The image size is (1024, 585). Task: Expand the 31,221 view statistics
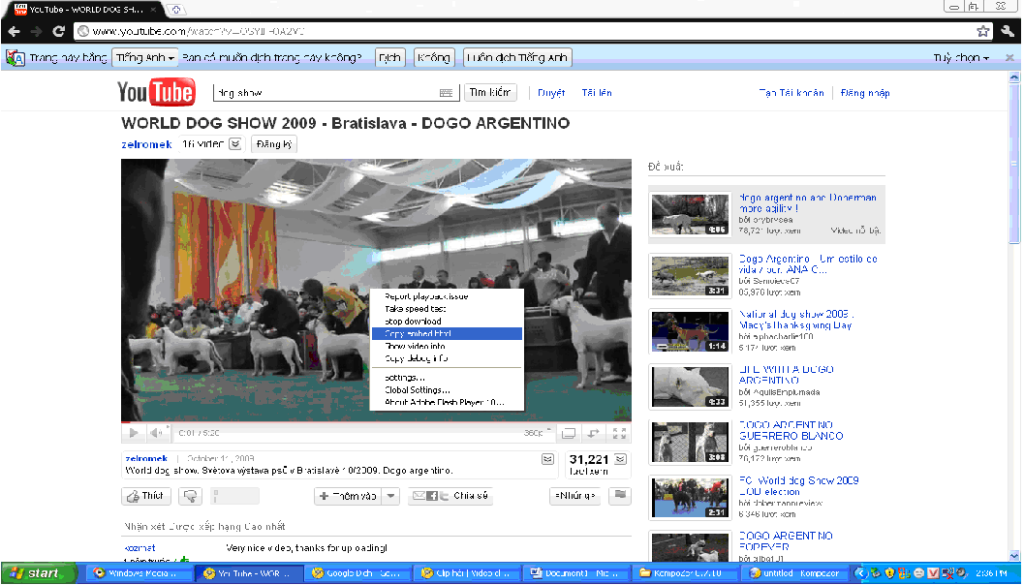pyautogui.click(x=620, y=460)
